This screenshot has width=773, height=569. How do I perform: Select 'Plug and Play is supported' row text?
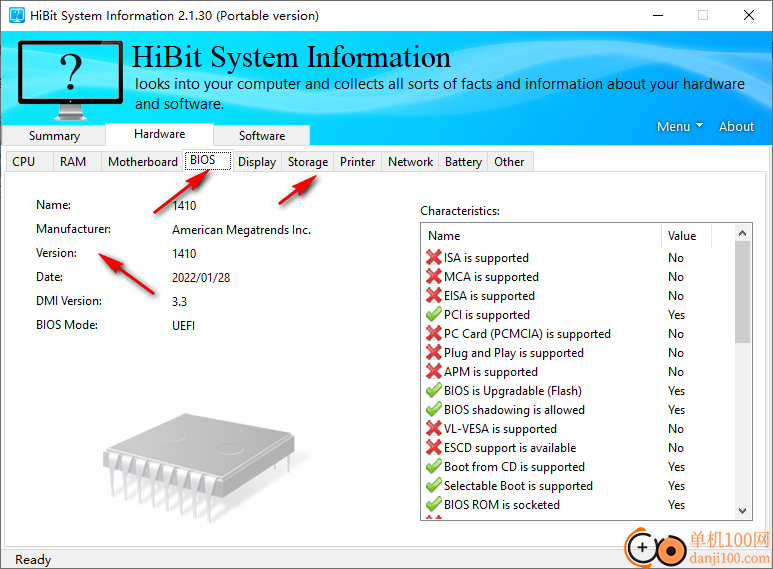(514, 353)
